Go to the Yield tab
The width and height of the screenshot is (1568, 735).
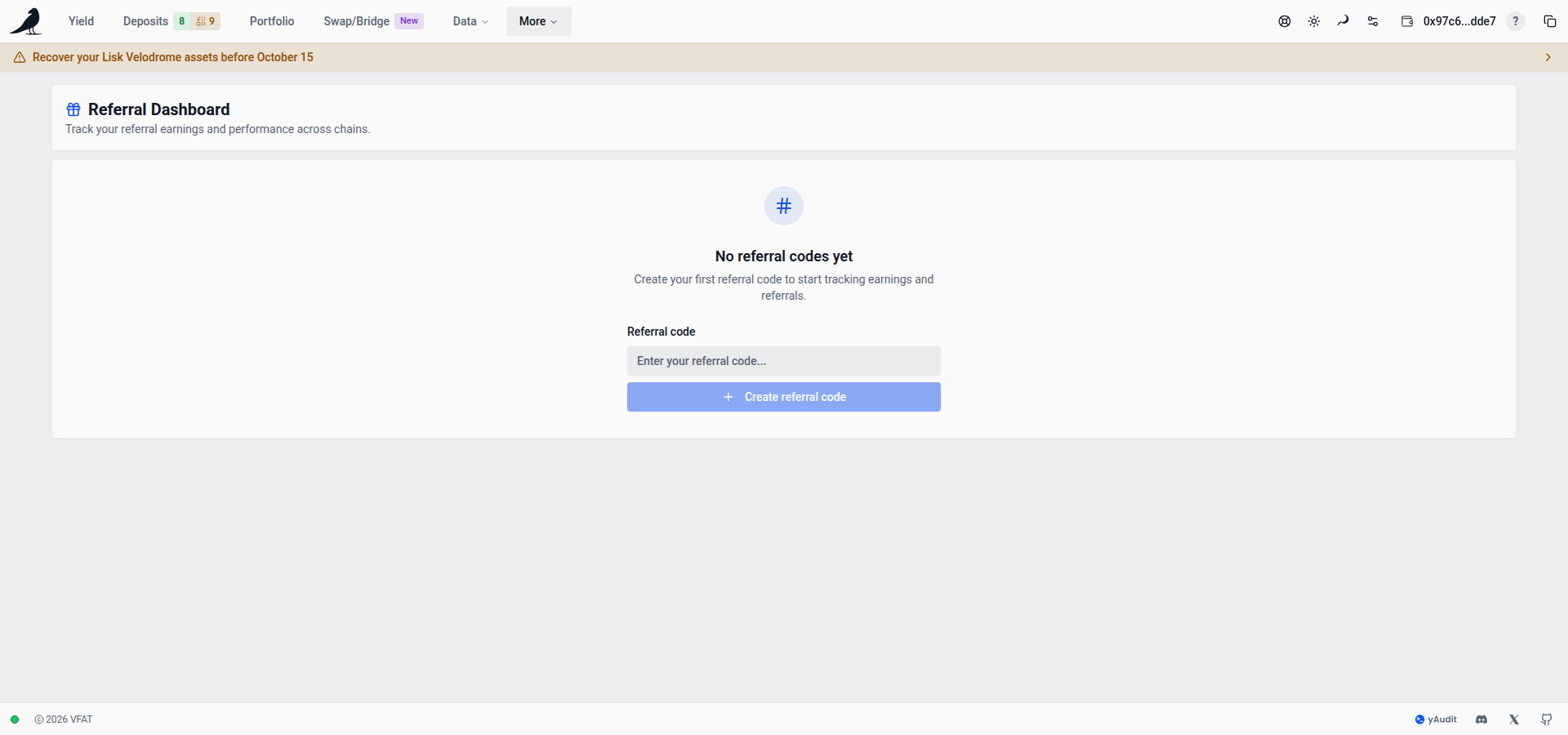point(81,21)
